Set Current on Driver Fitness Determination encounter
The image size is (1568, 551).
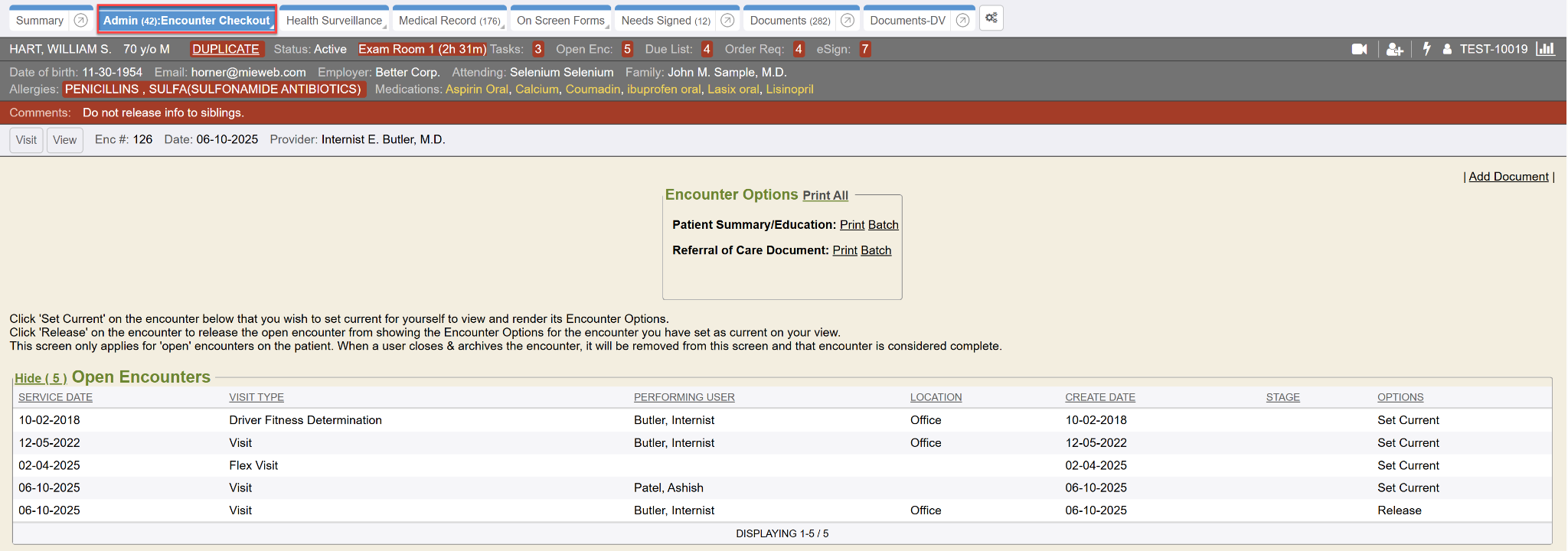[x=1407, y=420]
